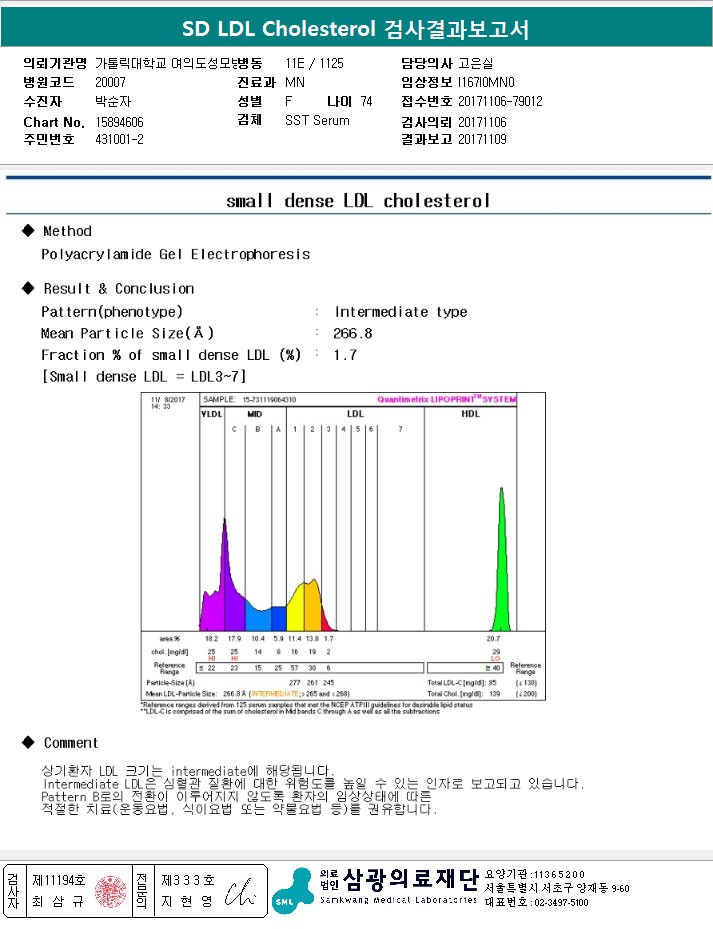Click the comment line starting '상기환자 LDL 크기는'
The width and height of the screenshot is (713, 929).
click(188, 771)
